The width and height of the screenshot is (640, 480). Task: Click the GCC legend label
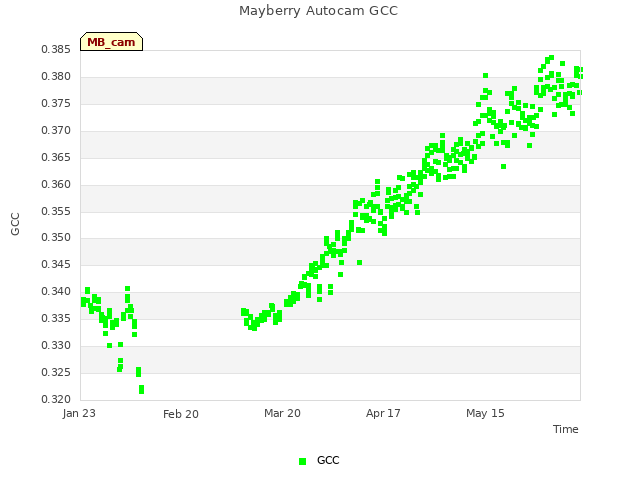(x=328, y=460)
